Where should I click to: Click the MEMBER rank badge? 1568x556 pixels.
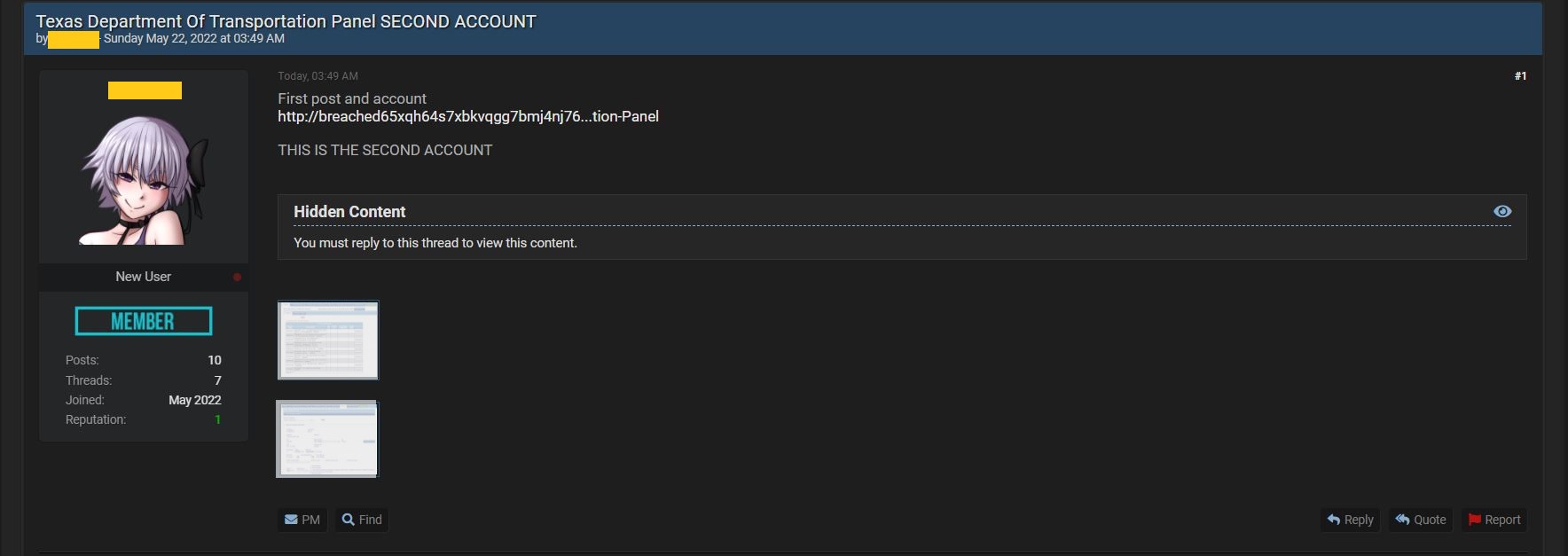(144, 321)
